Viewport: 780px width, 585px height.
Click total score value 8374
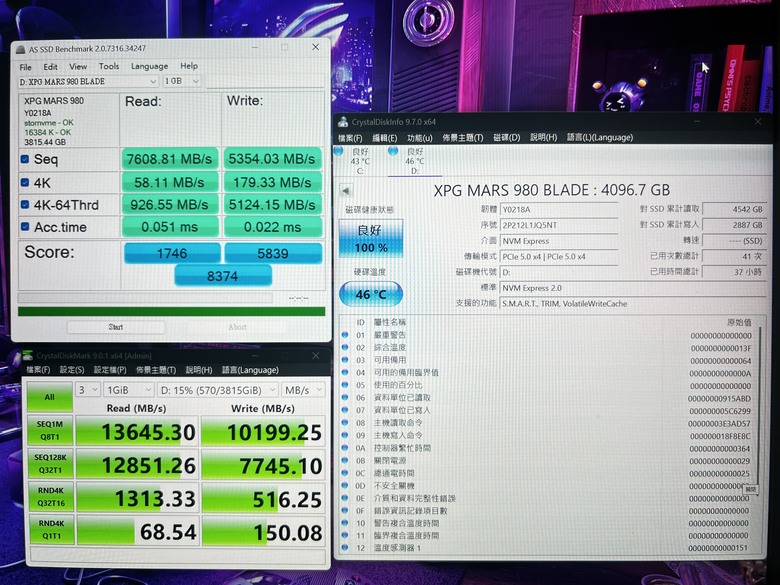[x=222, y=276]
